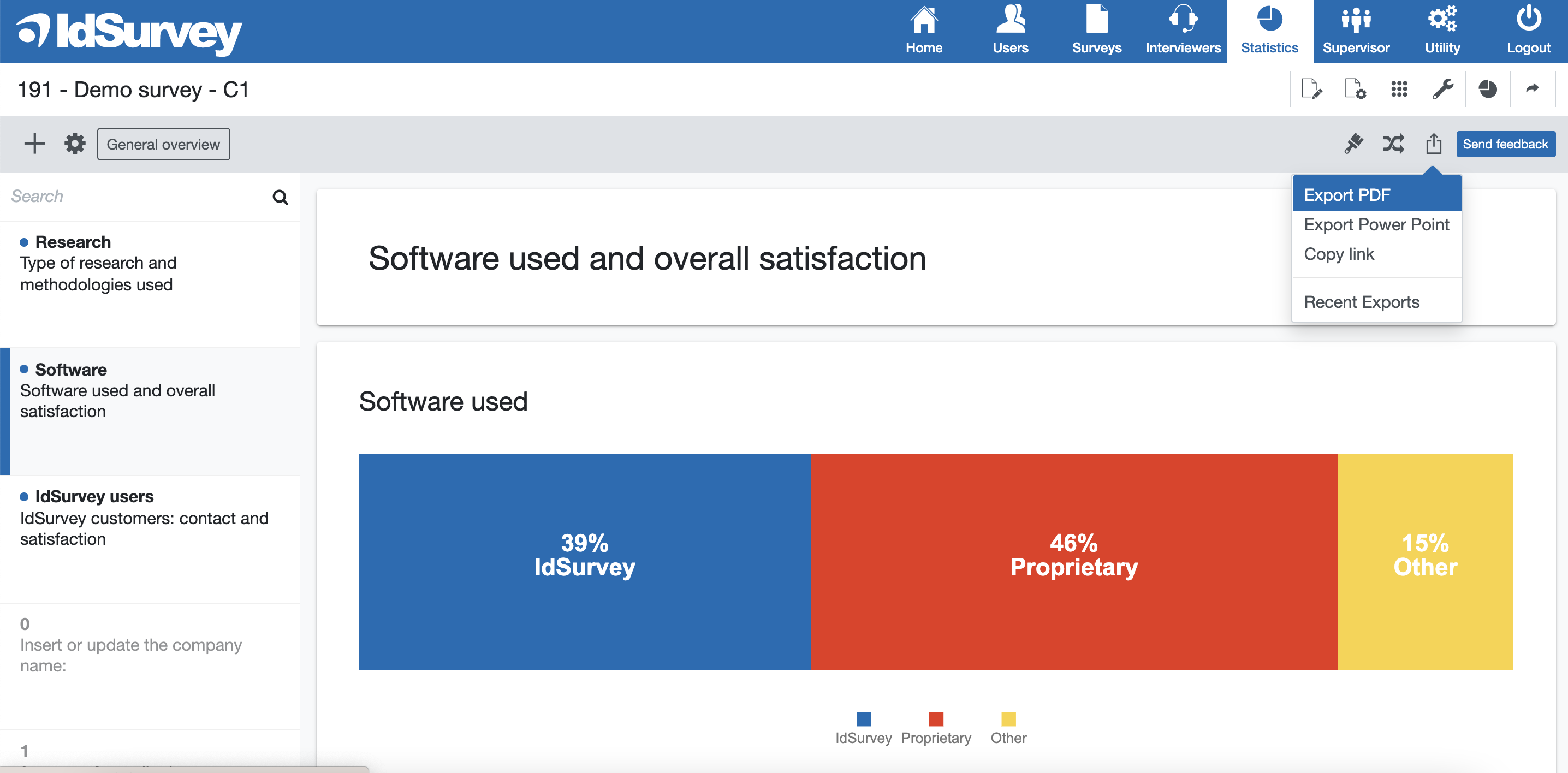The width and height of the screenshot is (1568, 773).
Task: Click the General overview button
Action: point(163,144)
